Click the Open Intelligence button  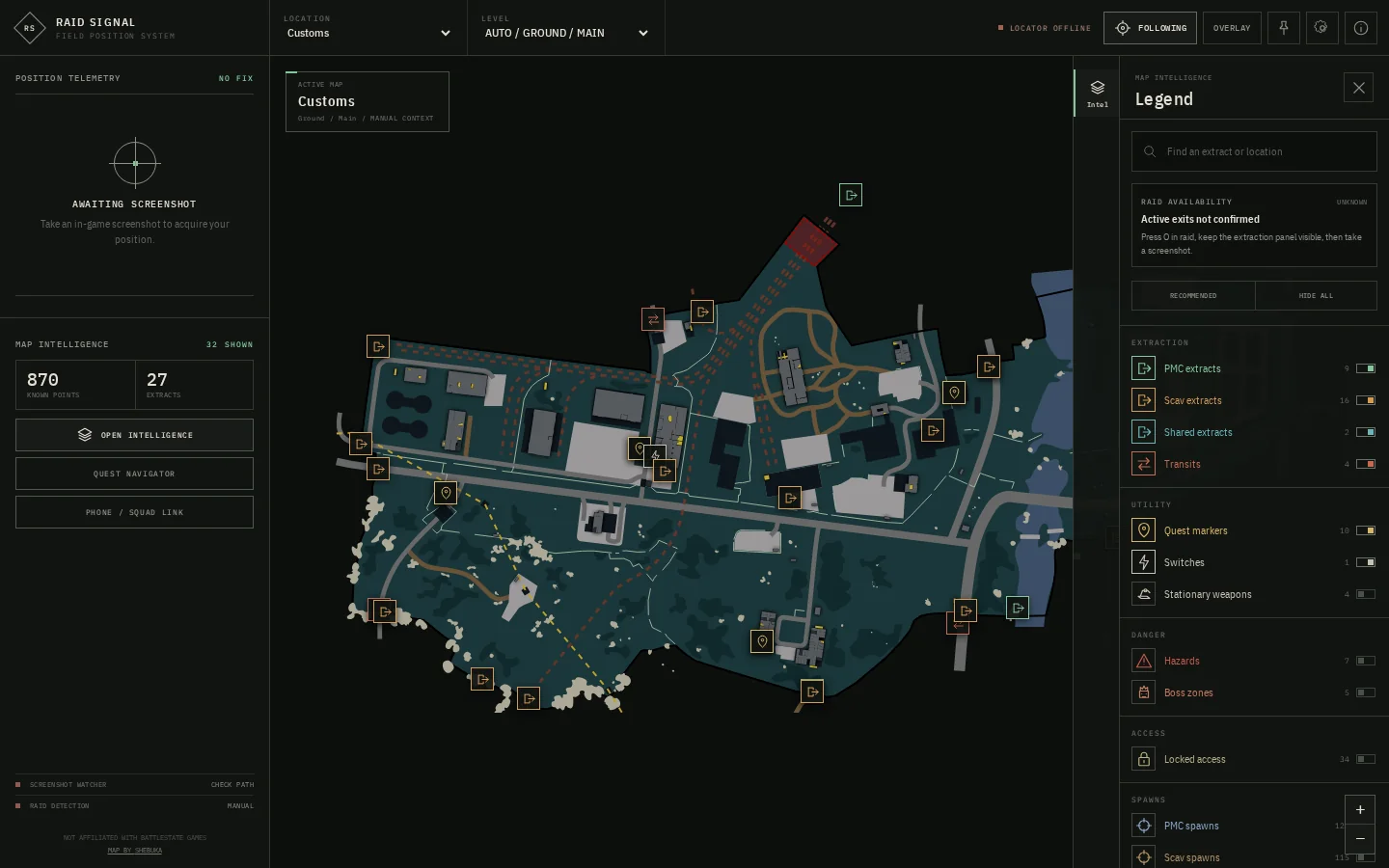(134, 435)
